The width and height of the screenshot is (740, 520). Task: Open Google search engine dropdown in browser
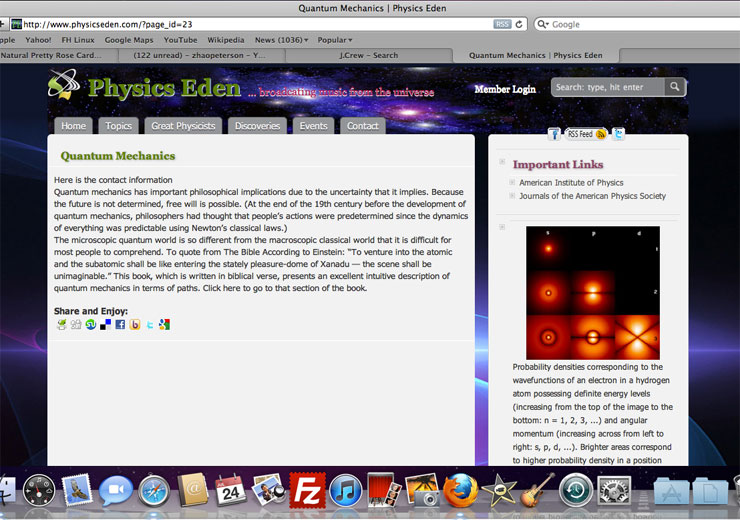(x=543, y=24)
